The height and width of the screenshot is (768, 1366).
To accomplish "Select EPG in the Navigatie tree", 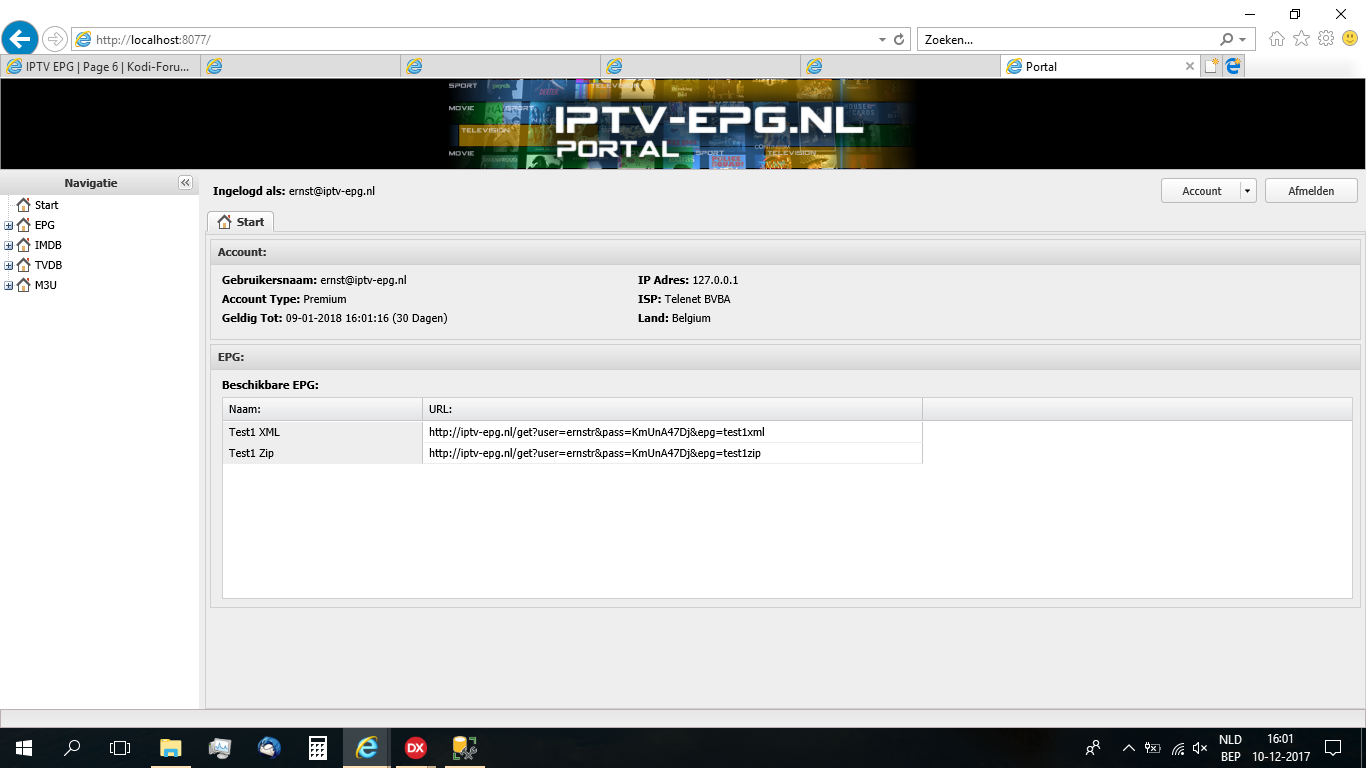I will coord(45,225).
